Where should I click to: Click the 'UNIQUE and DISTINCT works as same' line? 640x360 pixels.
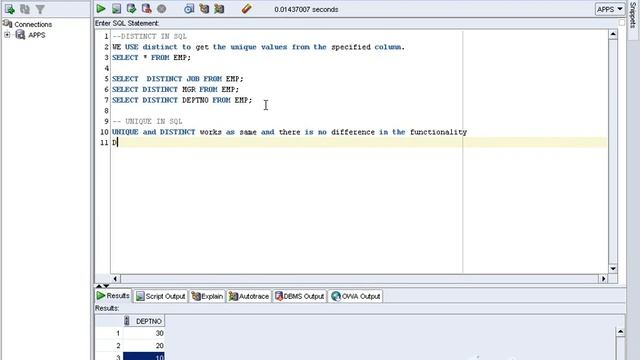[289, 132]
